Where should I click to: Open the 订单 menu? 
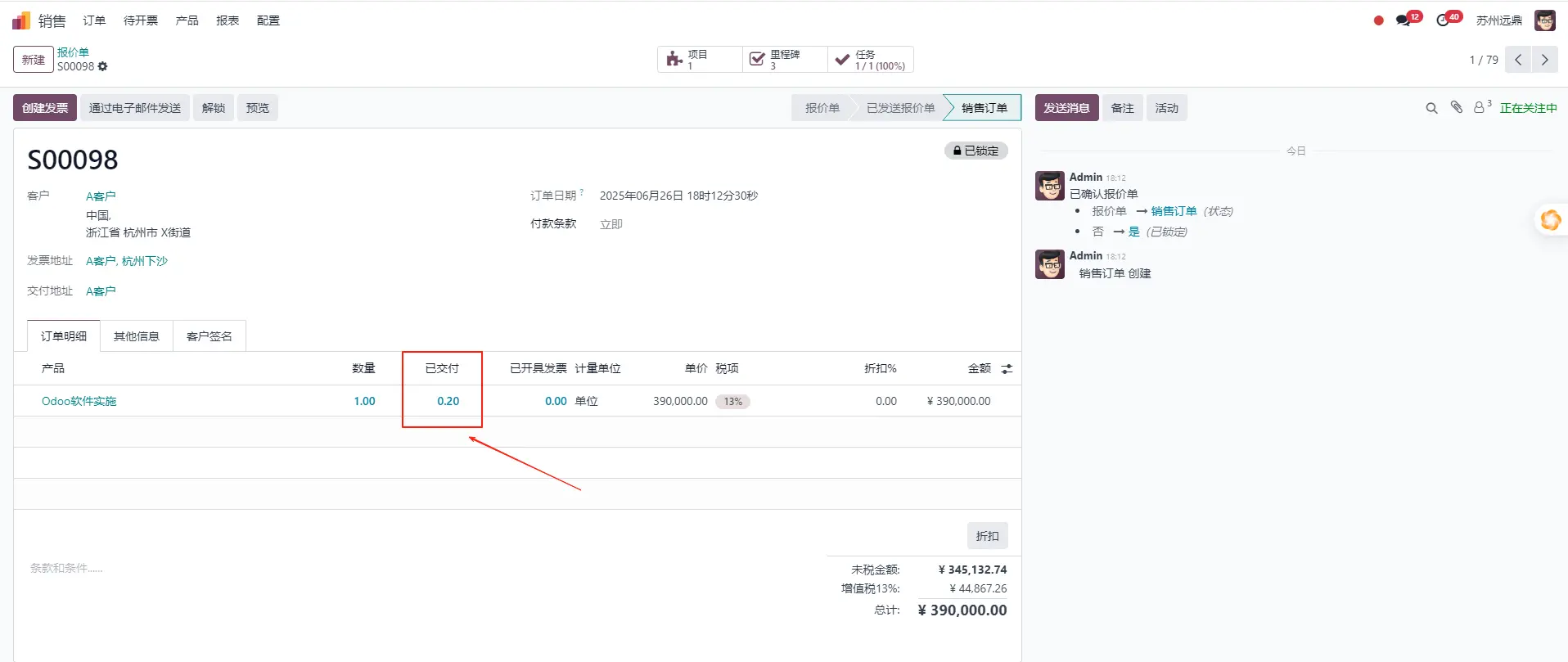(x=94, y=20)
